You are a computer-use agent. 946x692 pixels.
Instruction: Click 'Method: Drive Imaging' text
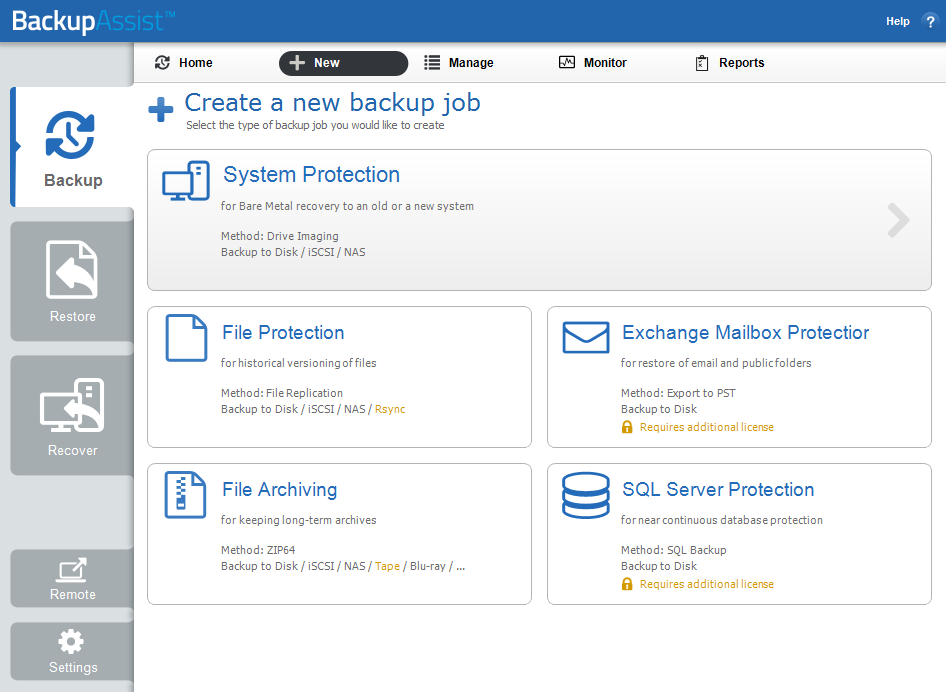(279, 236)
